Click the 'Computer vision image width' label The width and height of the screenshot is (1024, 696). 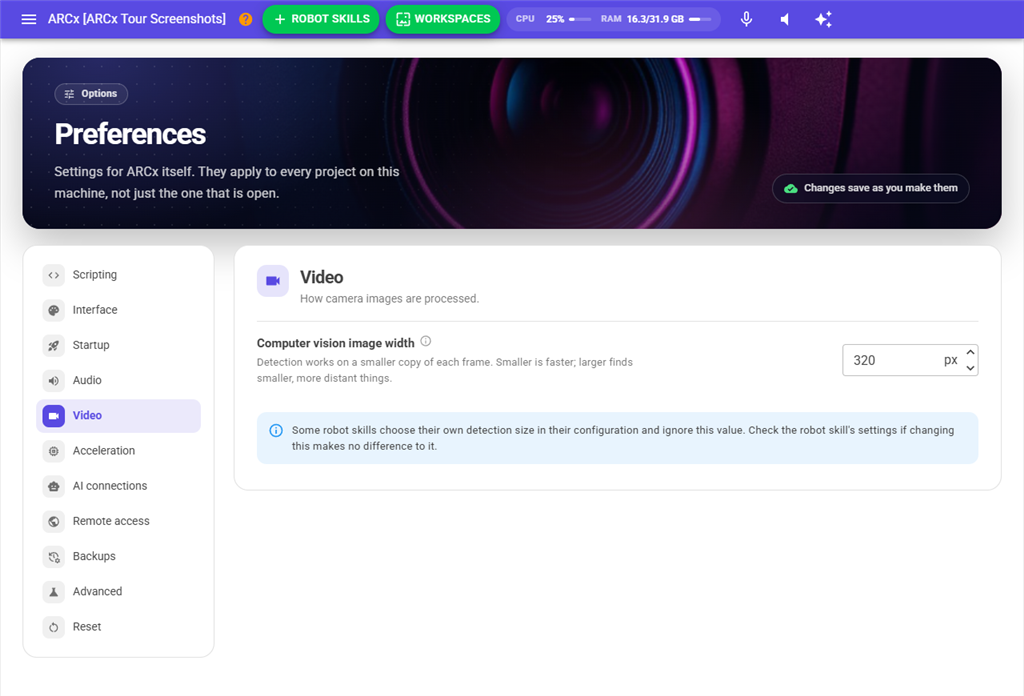[x=336, y=343]
